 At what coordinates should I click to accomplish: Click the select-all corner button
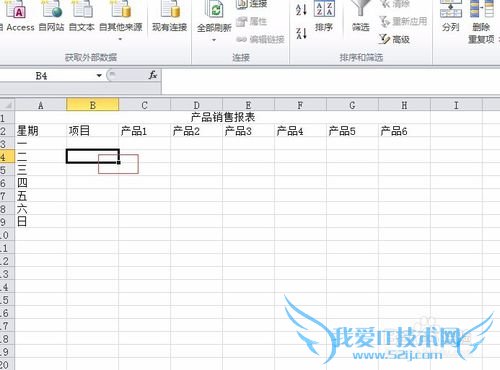(x=7, y=105)
